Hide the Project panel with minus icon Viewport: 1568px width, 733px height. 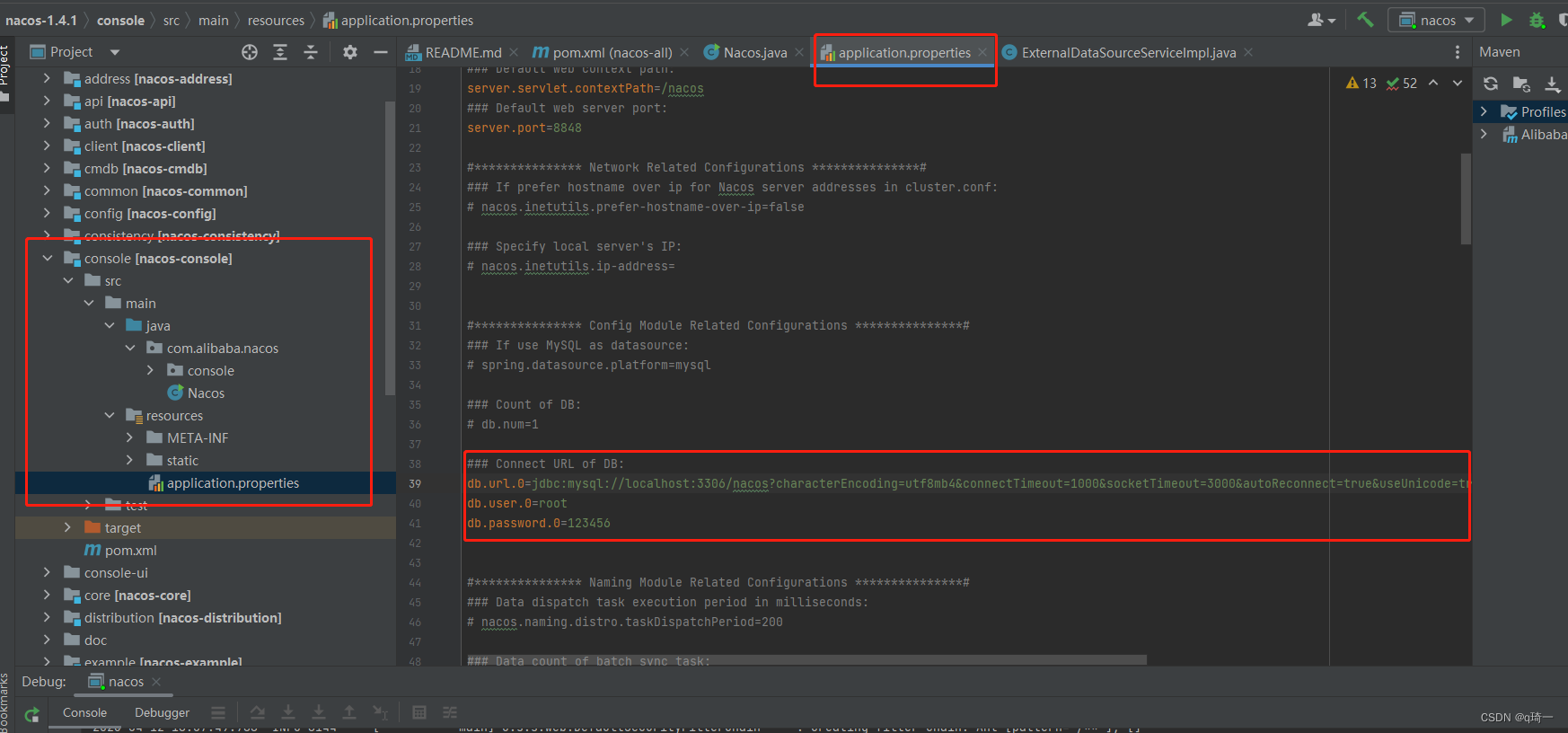381,52
